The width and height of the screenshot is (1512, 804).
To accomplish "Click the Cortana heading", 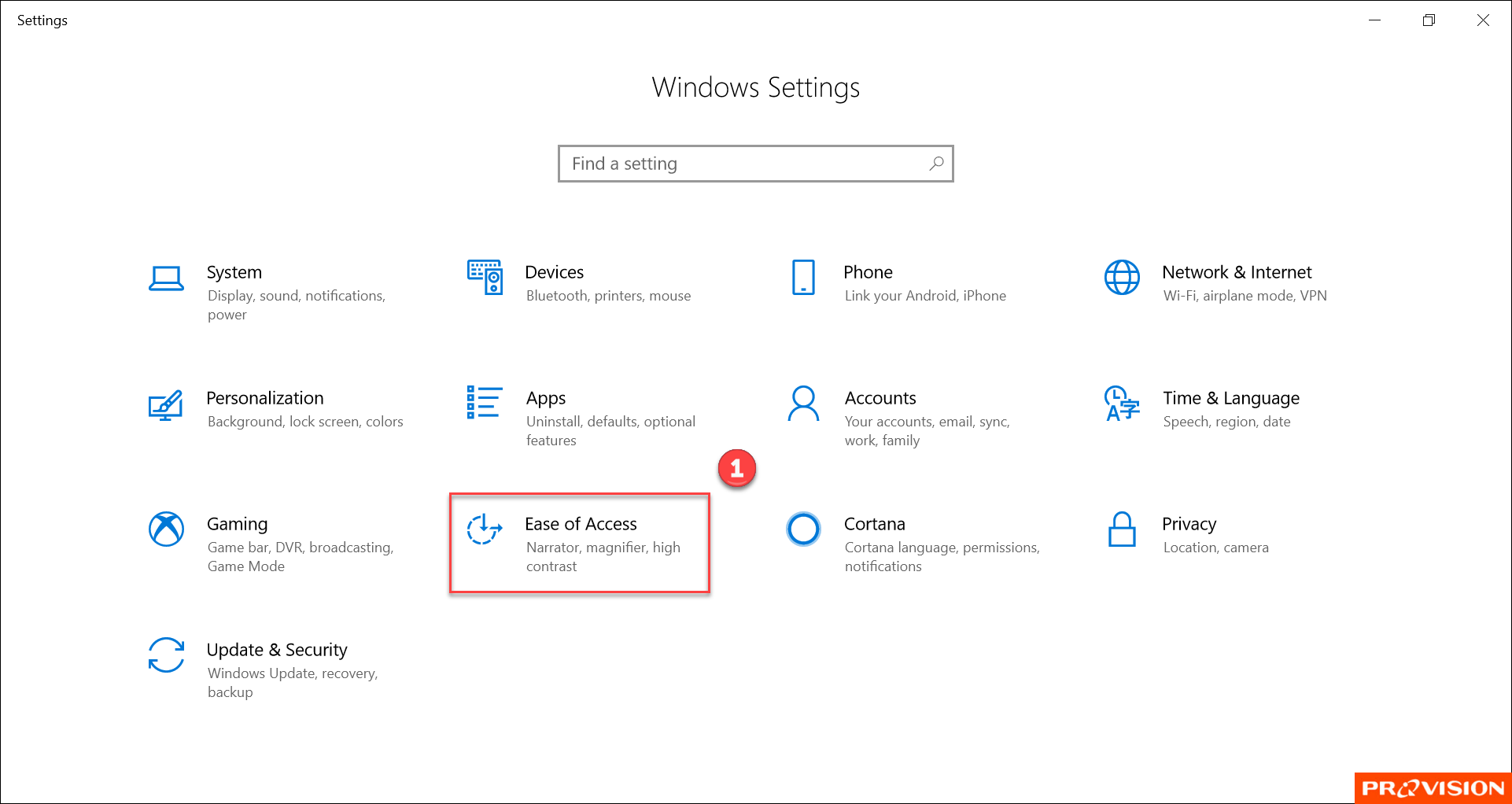I will coord(875,524).
